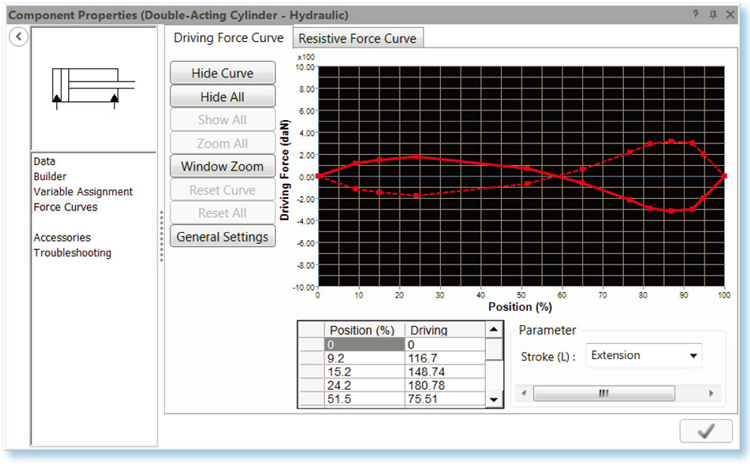Confirm changes with the checkmark button
750x464 pixels.
point(706,431)
